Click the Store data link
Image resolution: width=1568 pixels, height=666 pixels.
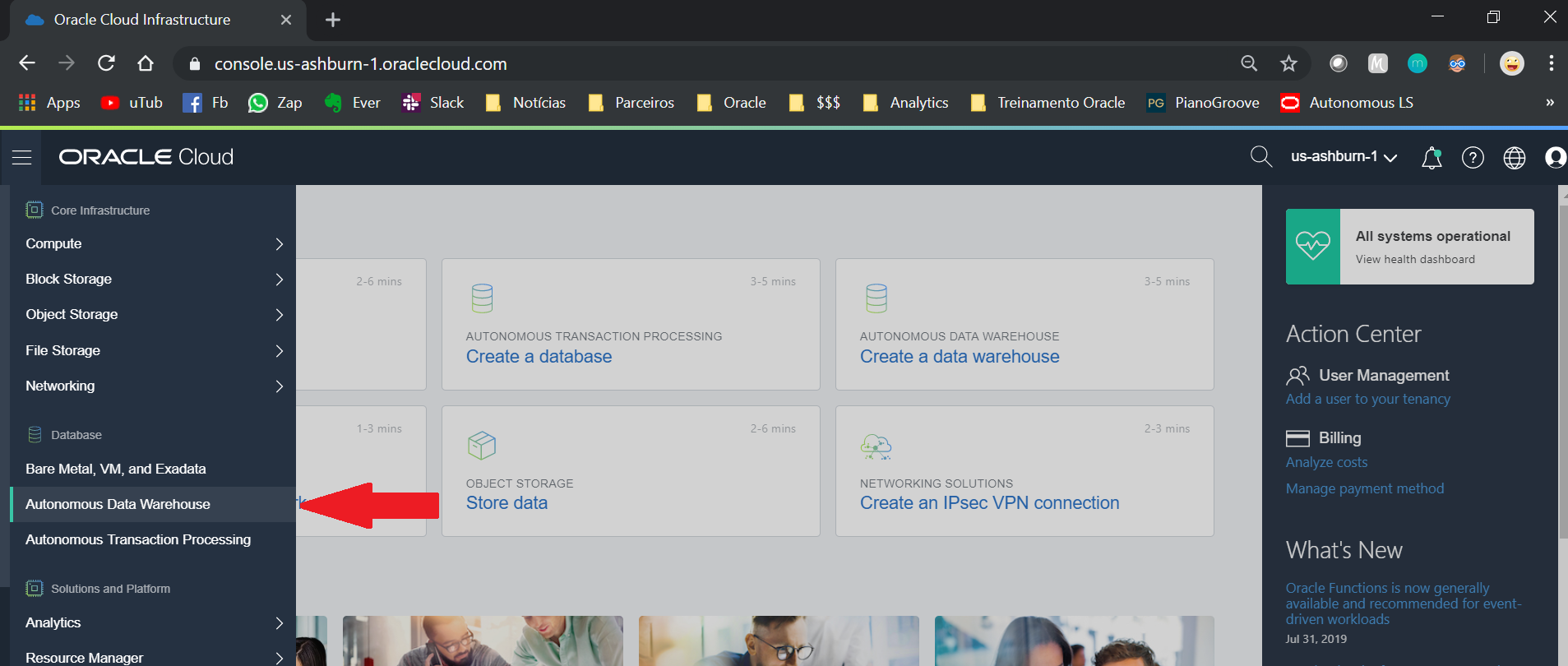506,503
